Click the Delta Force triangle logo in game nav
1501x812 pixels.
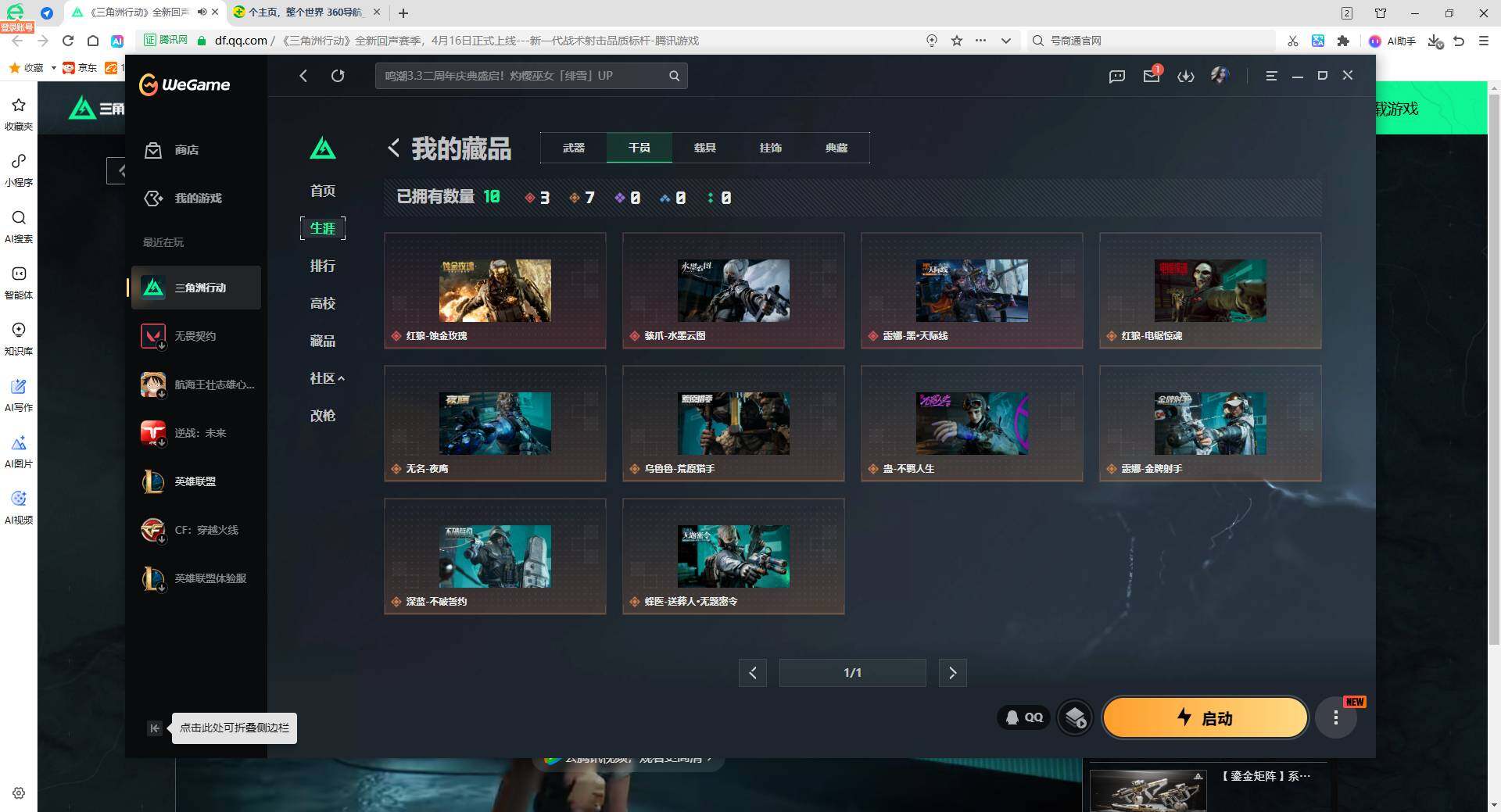[x=323, y=148]
